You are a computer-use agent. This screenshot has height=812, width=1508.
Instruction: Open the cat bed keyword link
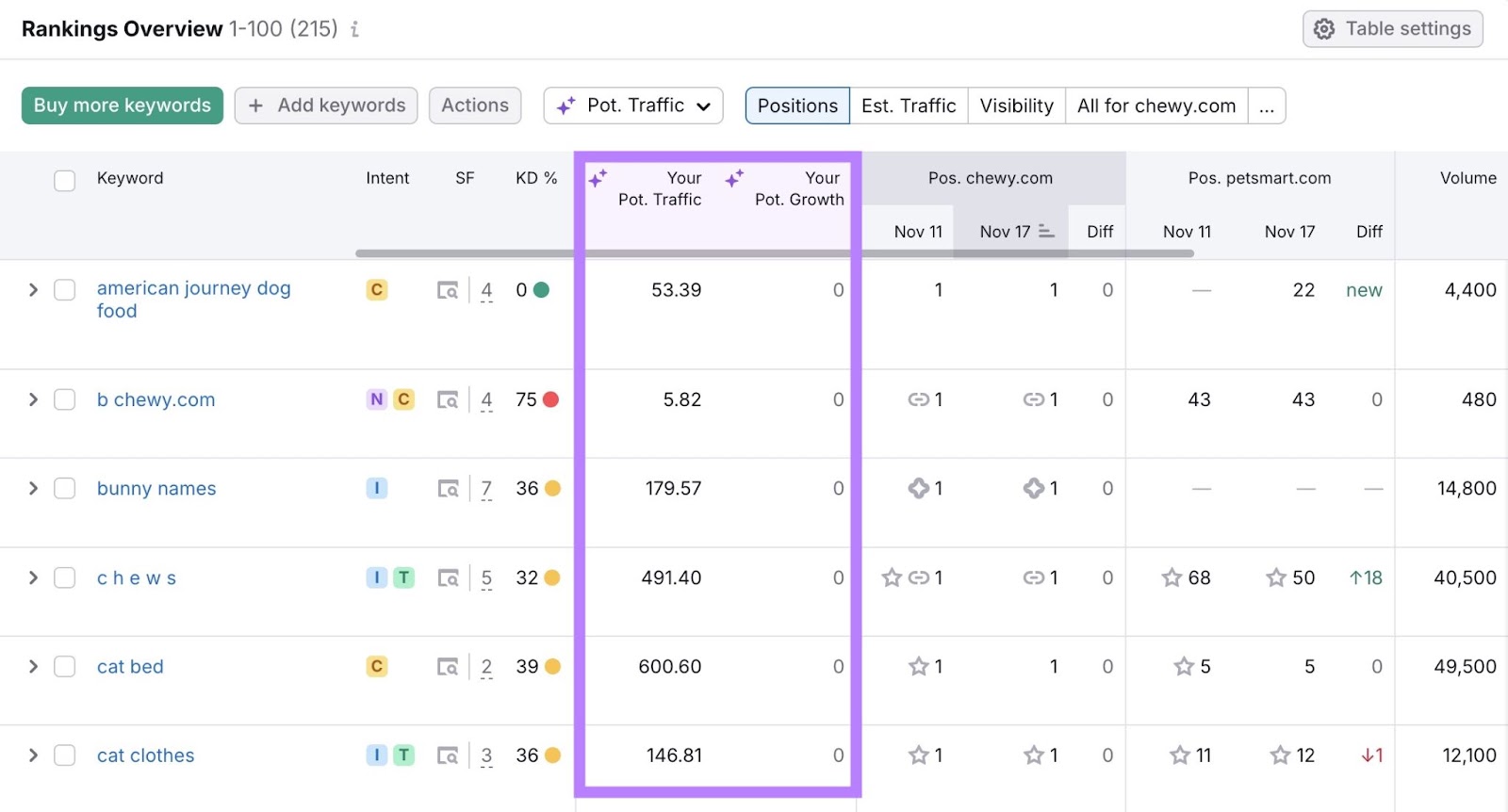point(130,666)
